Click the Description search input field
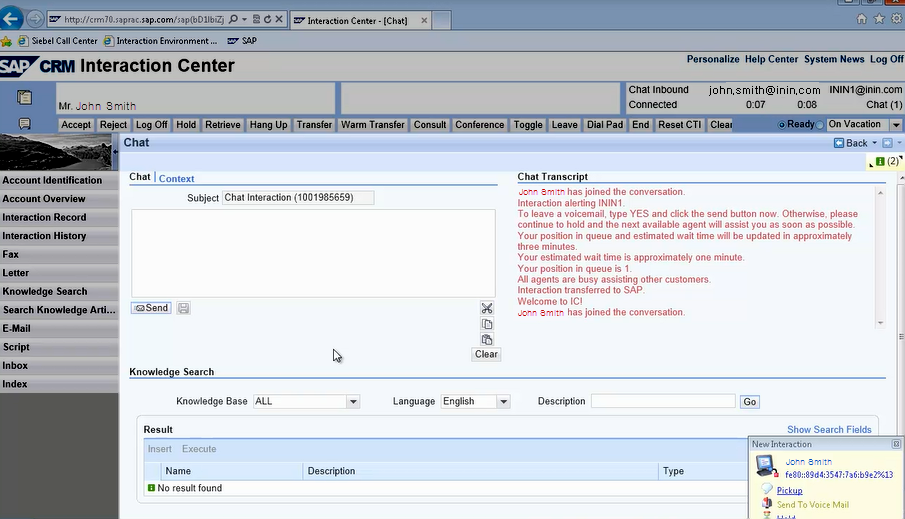 663,401
